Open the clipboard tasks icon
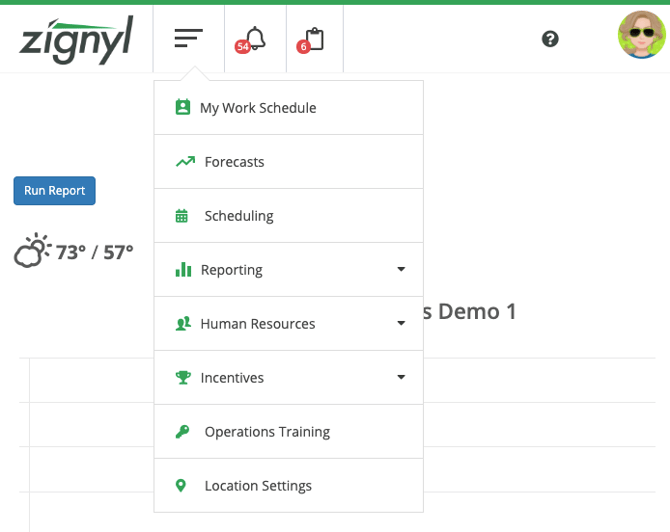 [314, 39]
